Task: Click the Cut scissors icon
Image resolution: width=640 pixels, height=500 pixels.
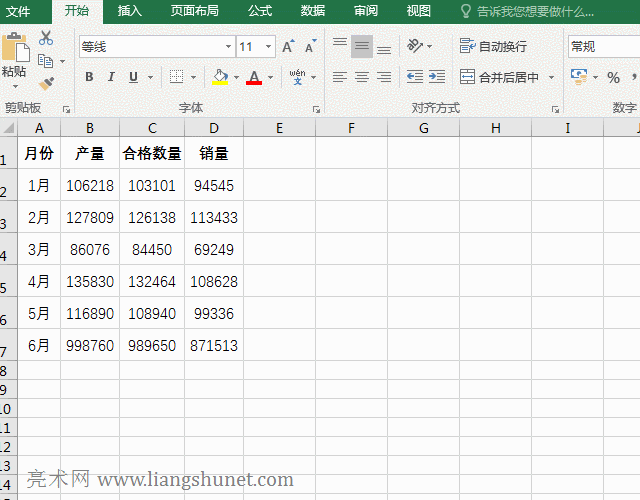Action: pyautogui.click(x=46, y=38)
